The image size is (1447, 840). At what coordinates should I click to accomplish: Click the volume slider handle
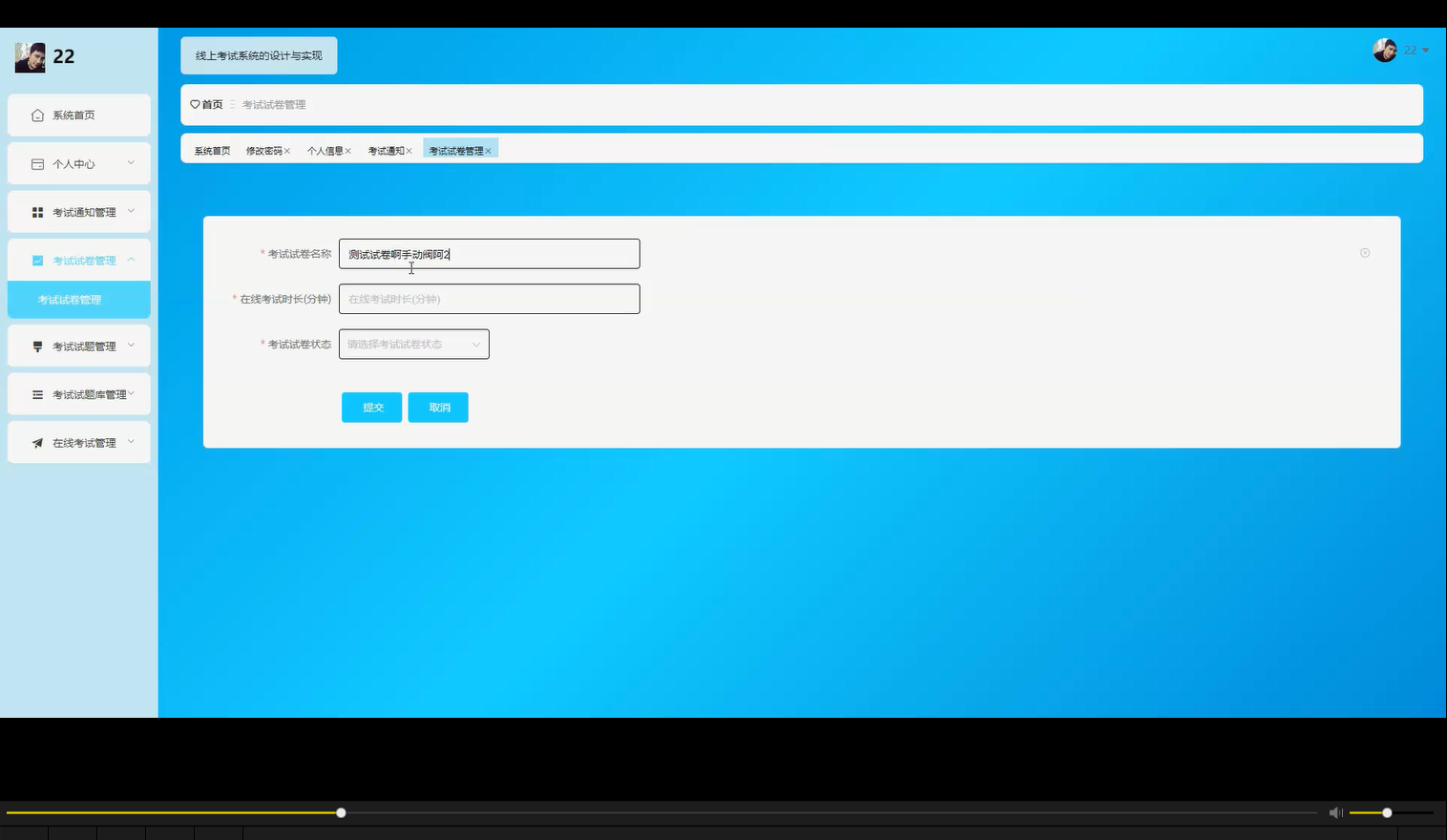[x=1387, y=813]
